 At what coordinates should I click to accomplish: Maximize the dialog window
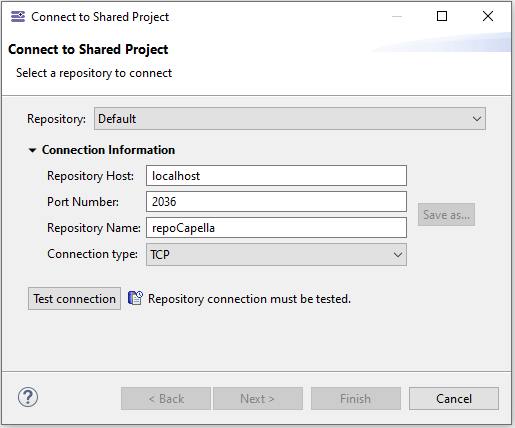pos(442,16)
